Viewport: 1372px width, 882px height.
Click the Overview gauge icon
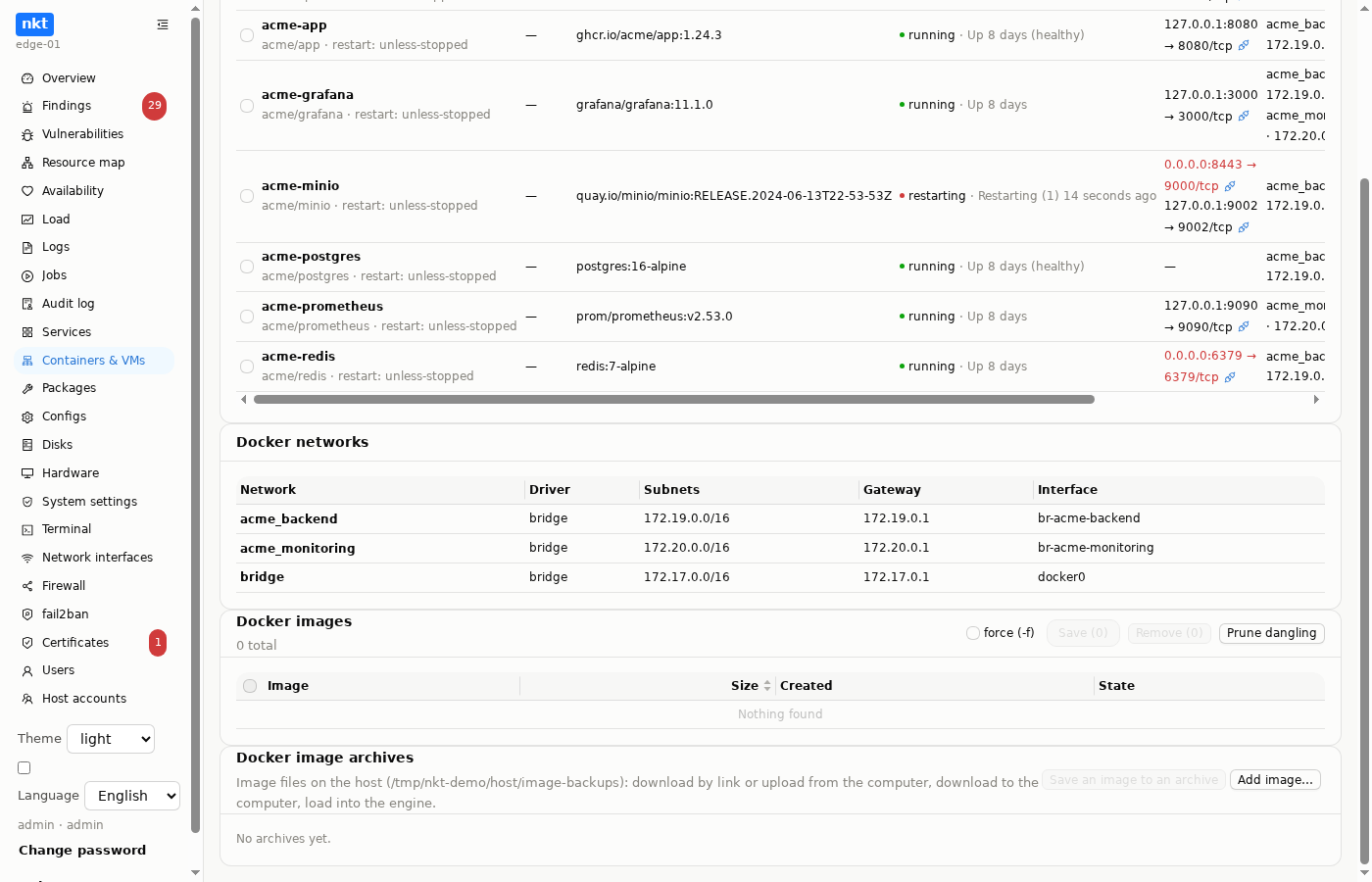coord(27,78)
